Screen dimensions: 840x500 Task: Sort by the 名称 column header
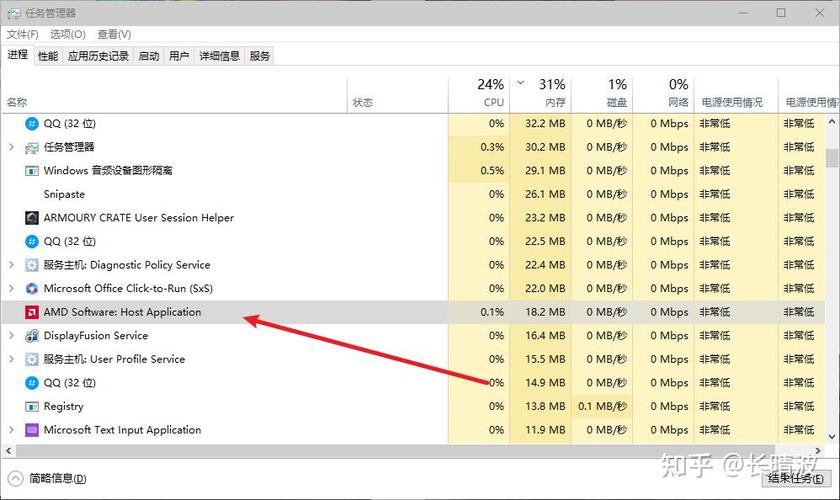(174, 94)
